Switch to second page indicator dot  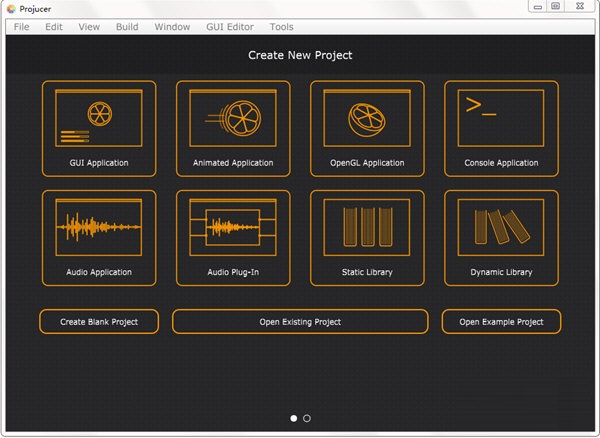[307, 418]
